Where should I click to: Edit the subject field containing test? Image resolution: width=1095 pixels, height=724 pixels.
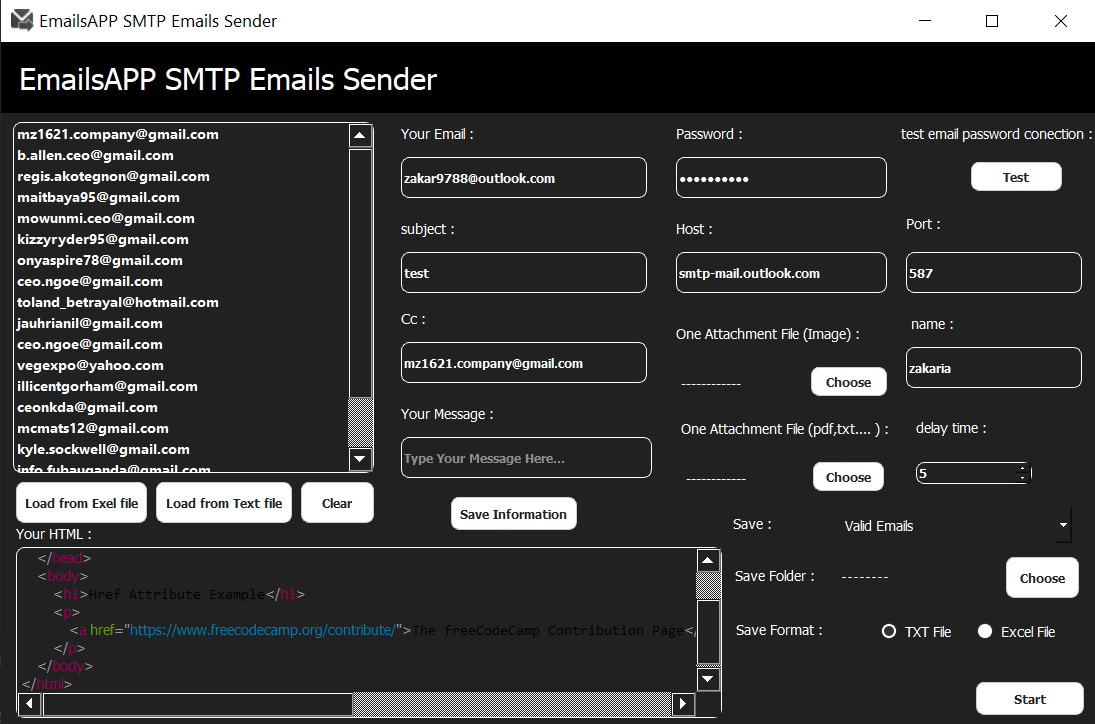click(523, 272)
